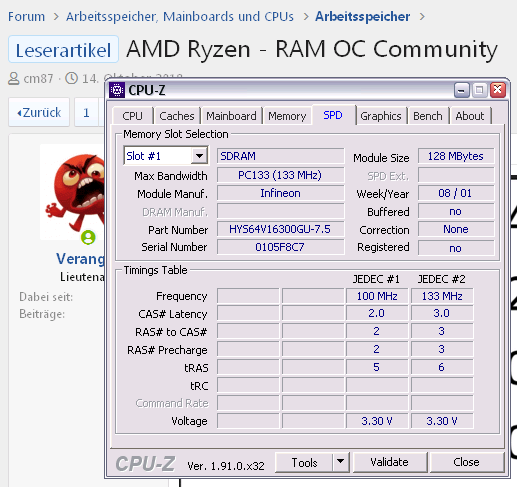Click the Validate button
517x487 pixels.
coord(389,462)
